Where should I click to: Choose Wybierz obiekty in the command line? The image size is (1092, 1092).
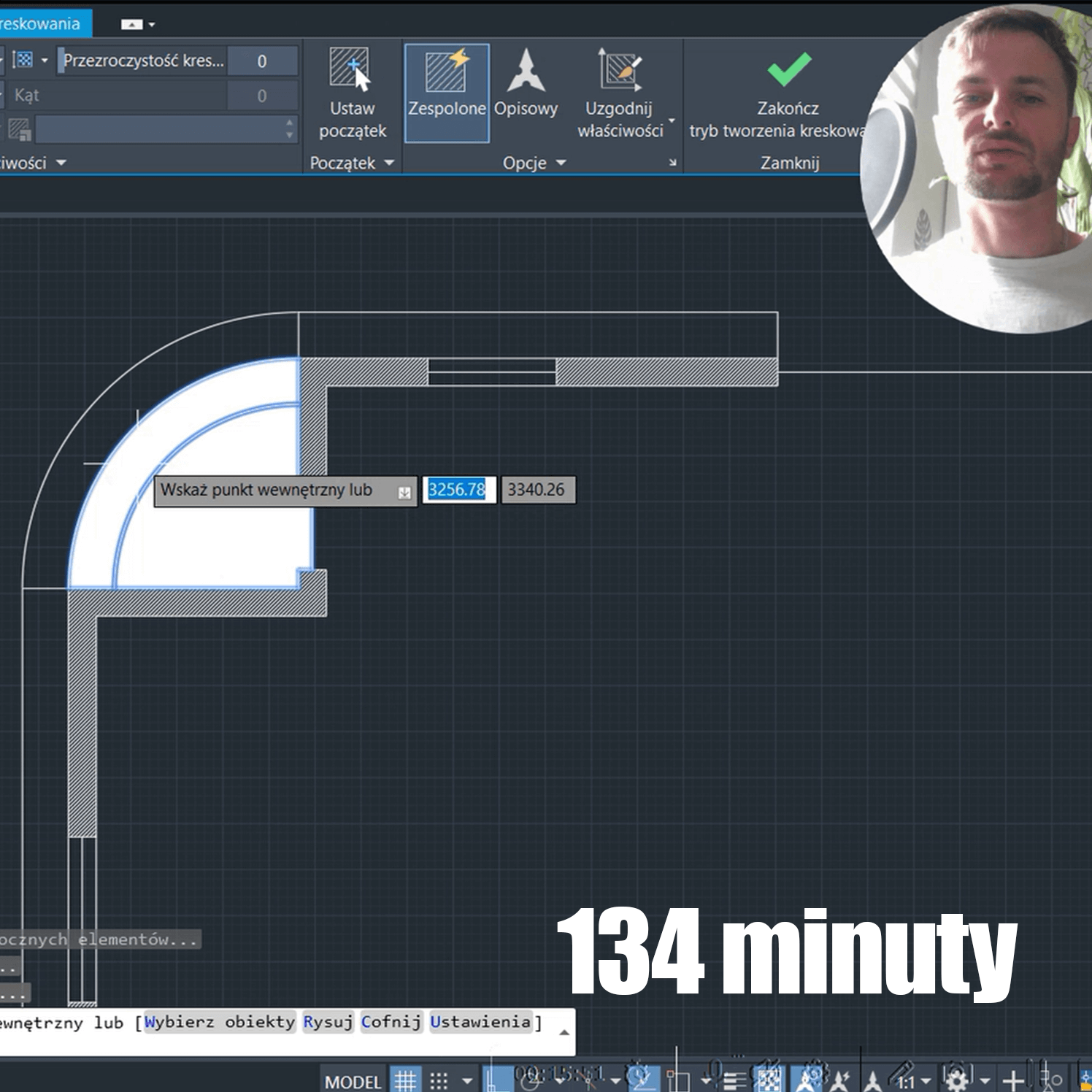coord(219,1022)
